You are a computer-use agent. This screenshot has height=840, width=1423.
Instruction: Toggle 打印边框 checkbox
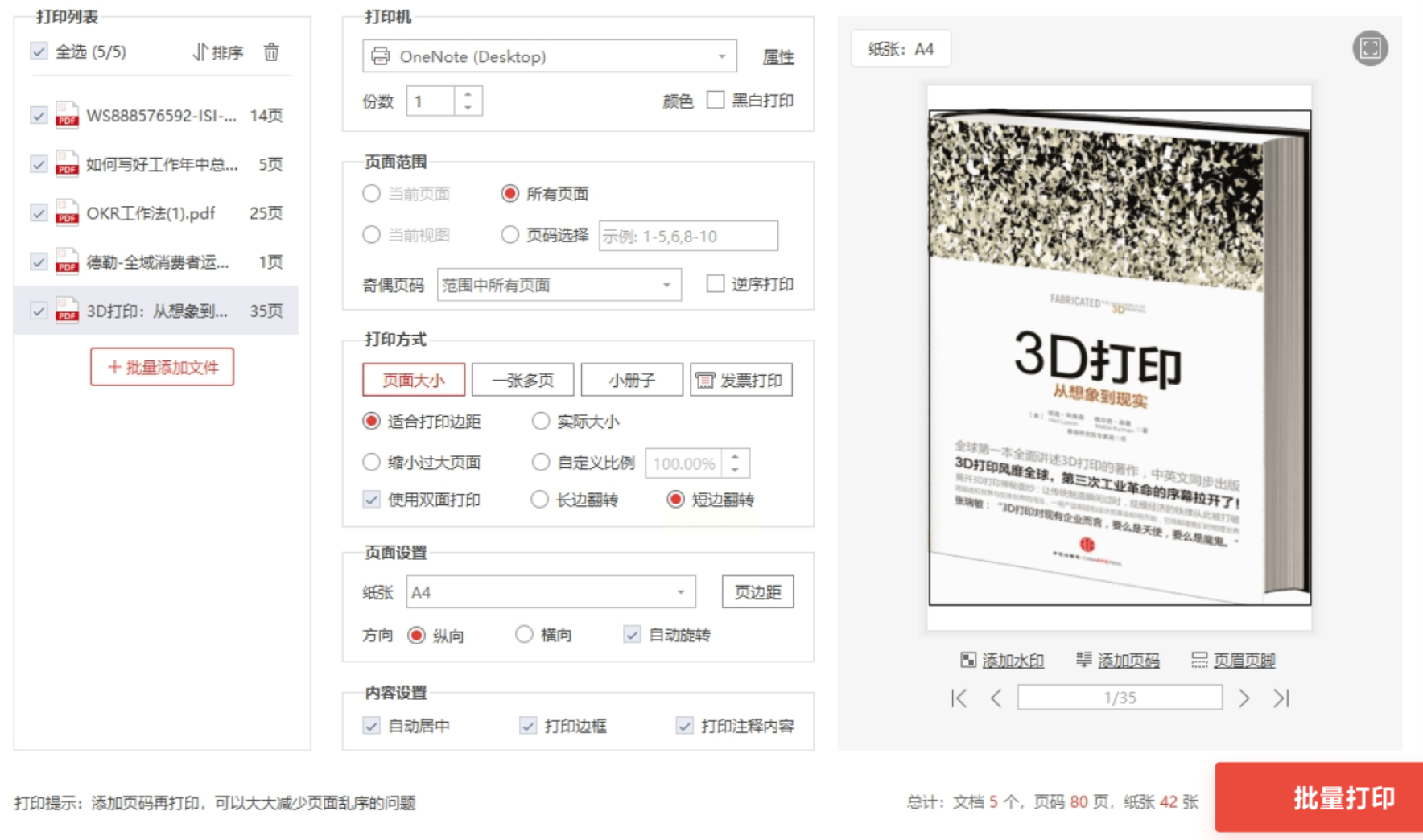click(528, 726)
